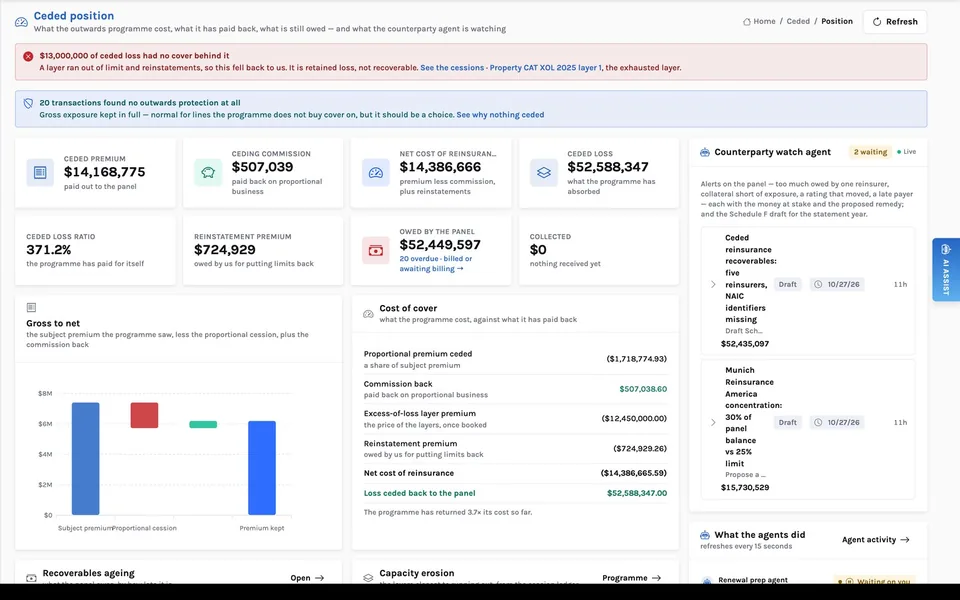This screenshot has width=960, height=600.
Task: Click the $52,588,347 ceded loss value
Action: 608,167
